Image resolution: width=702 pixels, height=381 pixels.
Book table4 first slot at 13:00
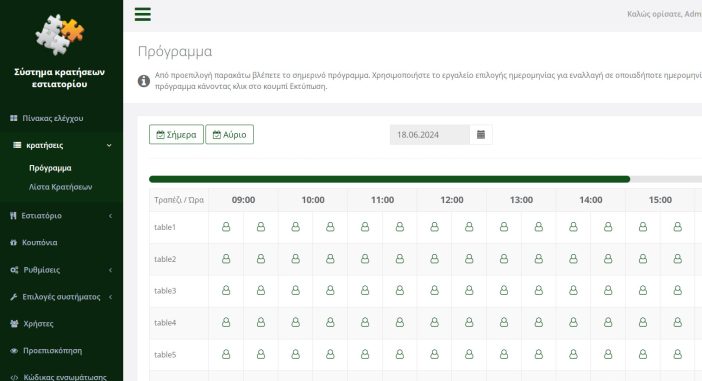point(504,322)
